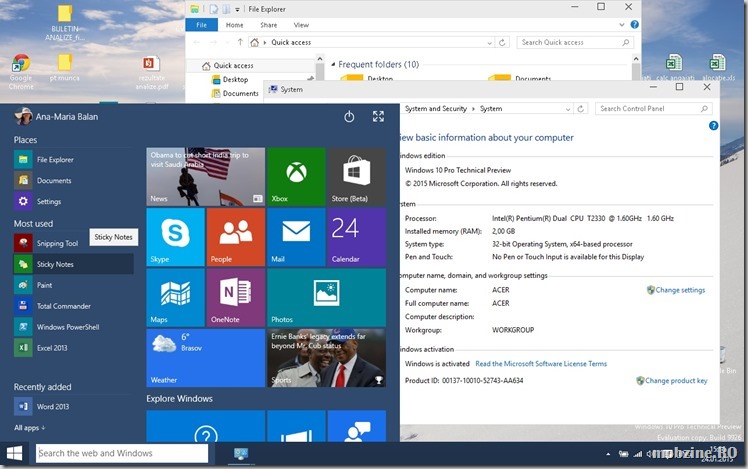Open the Weather tile for Brasov
Image resolution: width=748 pixels, height=469 pixels.
(206, 358)
